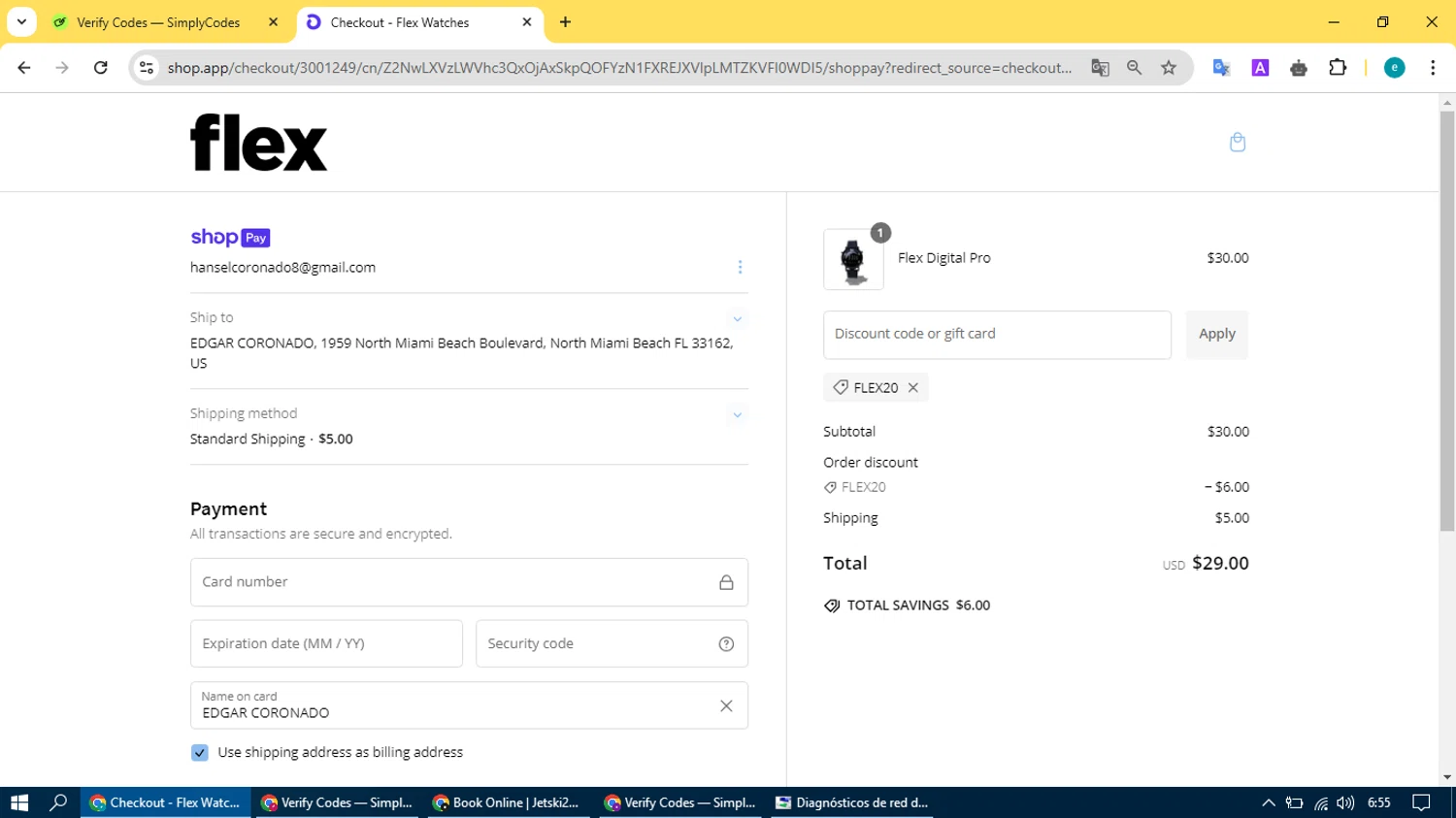The image size is (1456, 818).
Task: Switch to the Verify Codes — SimplyCodes tab
Action: tap(158, 22)
